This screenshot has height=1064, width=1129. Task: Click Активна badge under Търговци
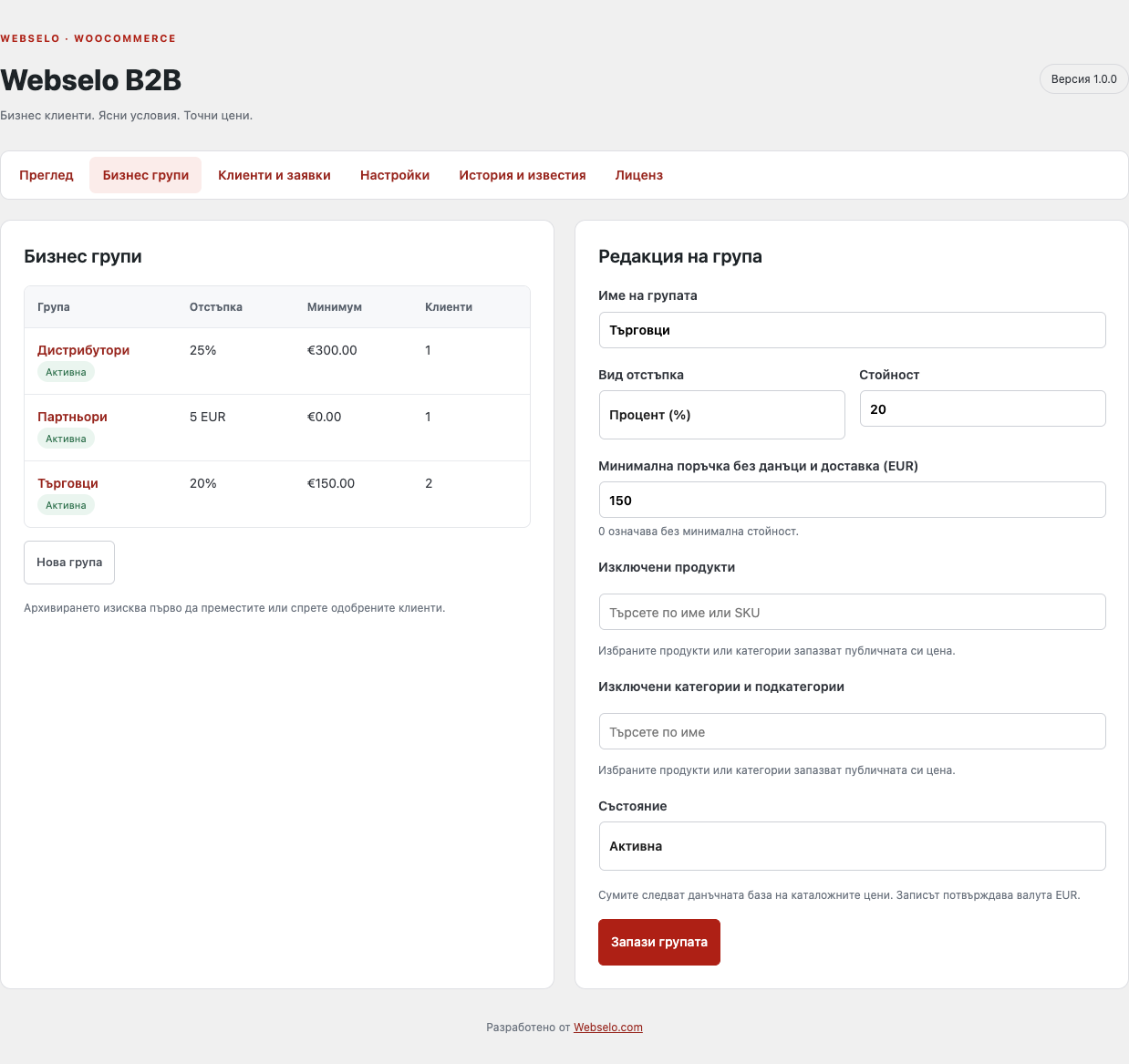pos(66,505)
